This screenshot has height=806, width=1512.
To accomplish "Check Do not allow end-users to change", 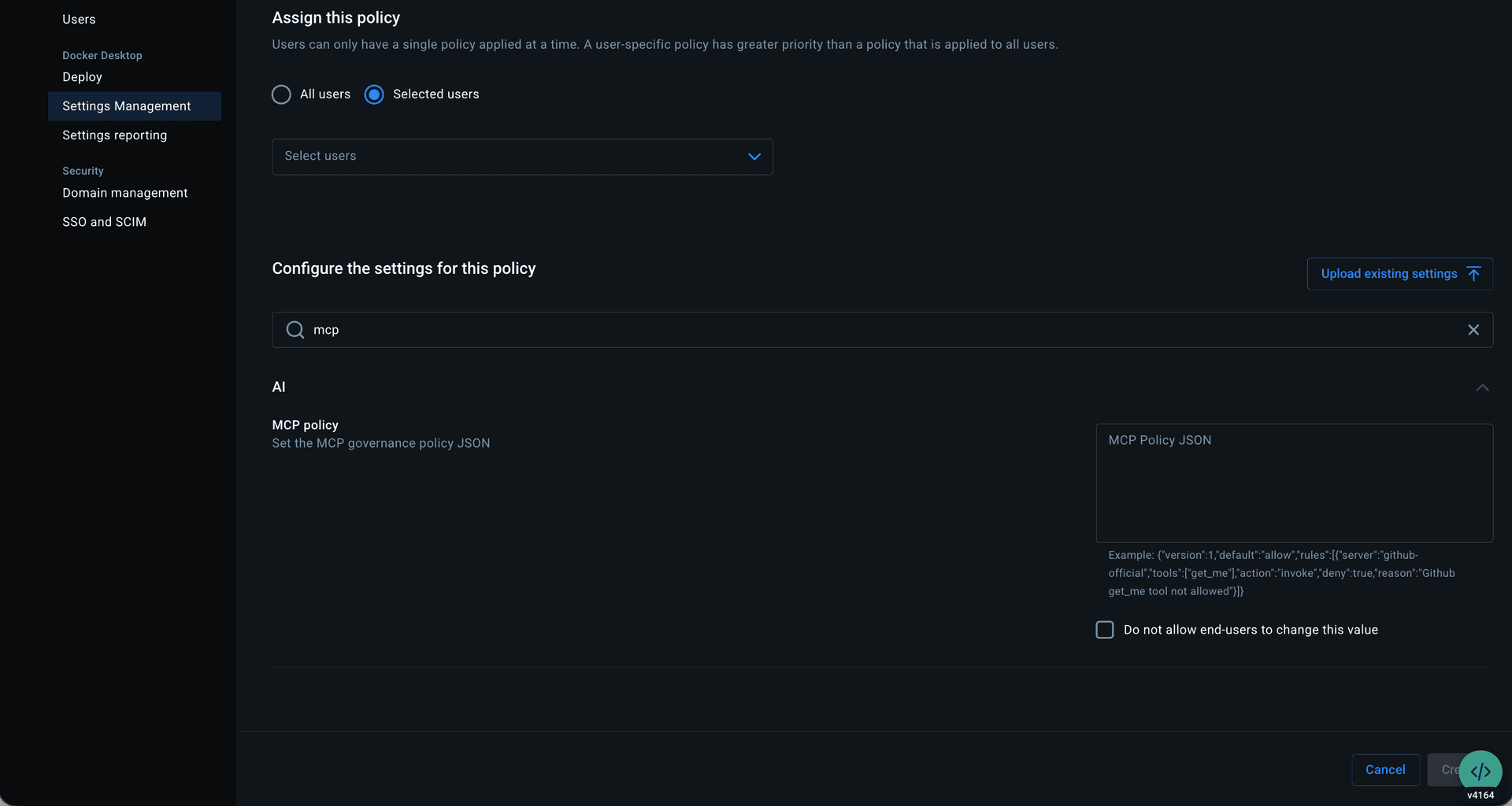I will coord(1105,630).
